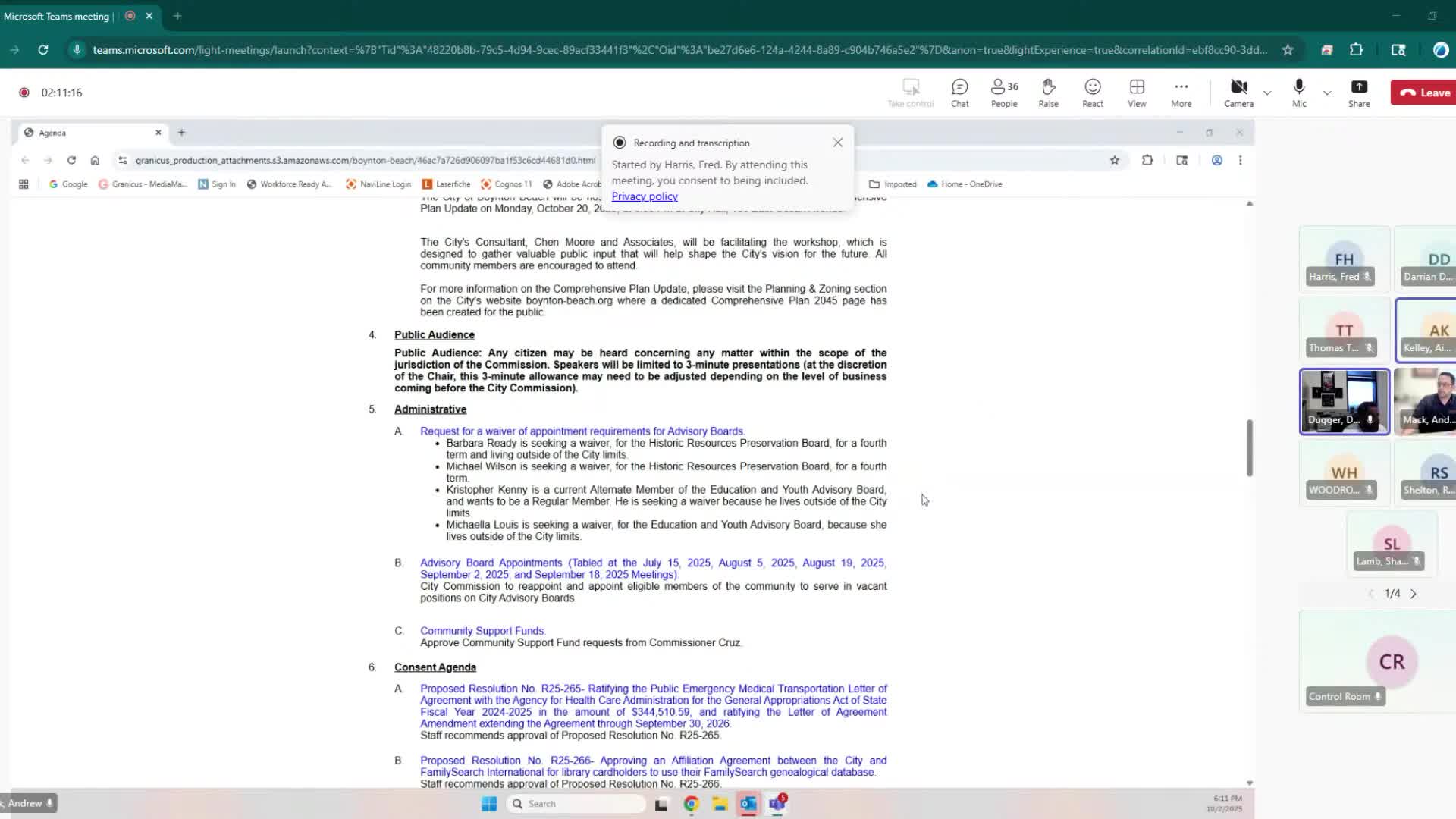Open the React emoji menu

[x=1092, y=93]
